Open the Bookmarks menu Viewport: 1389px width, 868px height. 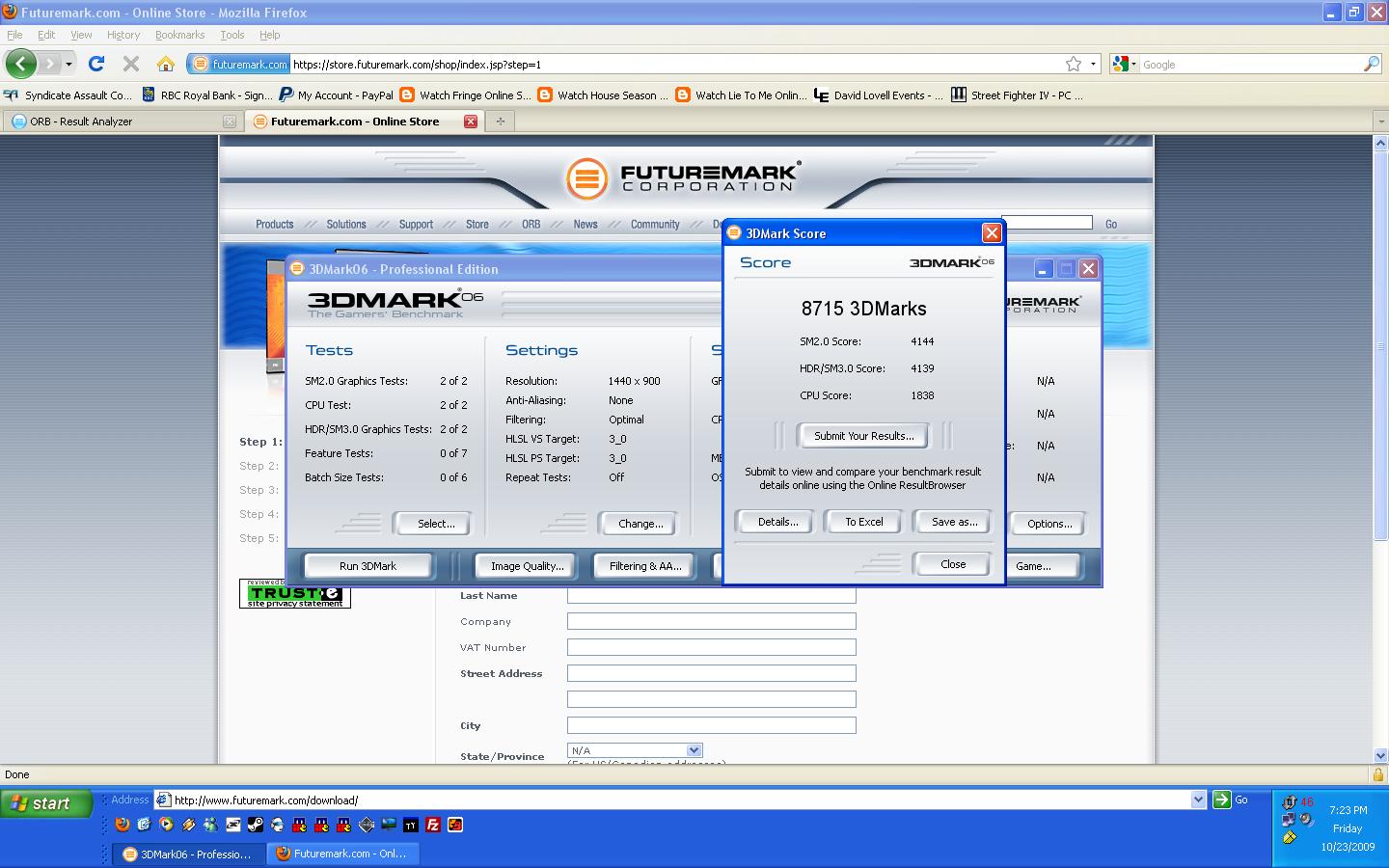pyautogui.click(x=179, y=35)
